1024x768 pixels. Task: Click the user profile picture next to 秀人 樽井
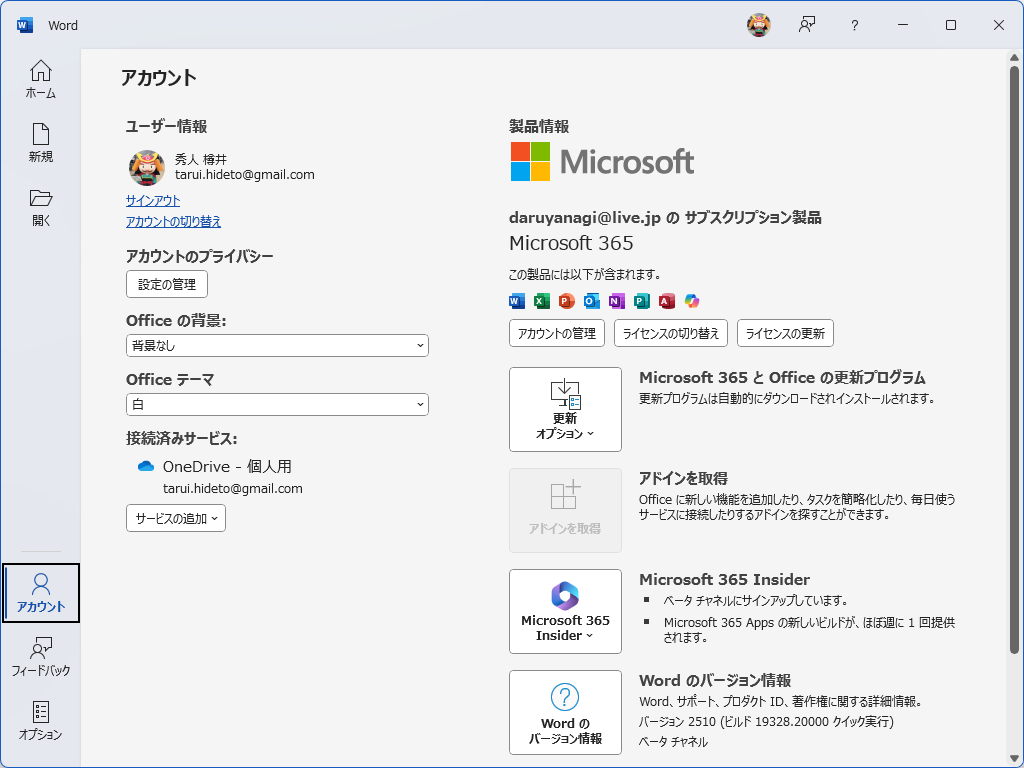[x=146, y=168]
